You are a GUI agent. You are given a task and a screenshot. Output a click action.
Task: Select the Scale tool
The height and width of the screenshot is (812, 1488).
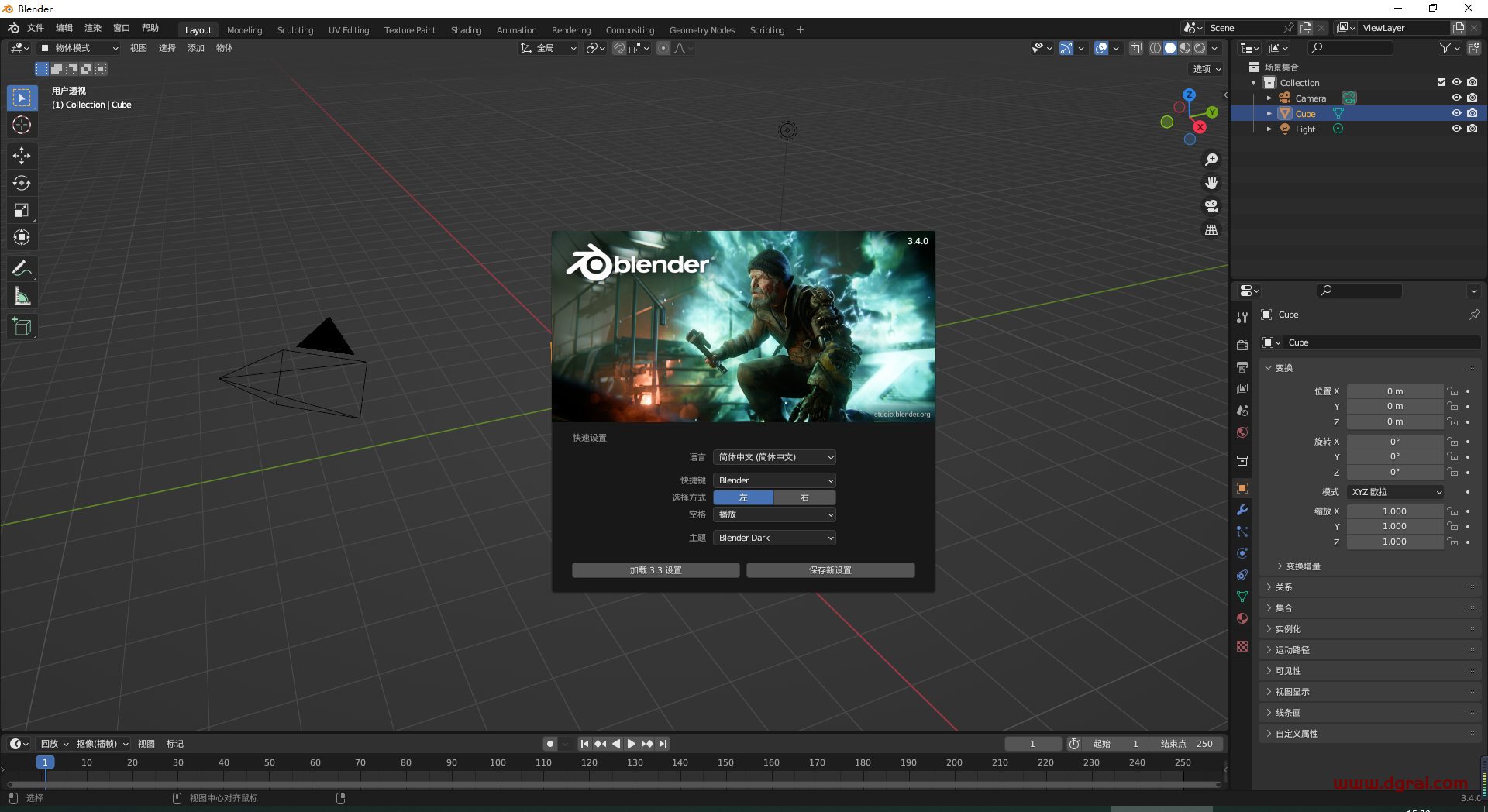22,210
